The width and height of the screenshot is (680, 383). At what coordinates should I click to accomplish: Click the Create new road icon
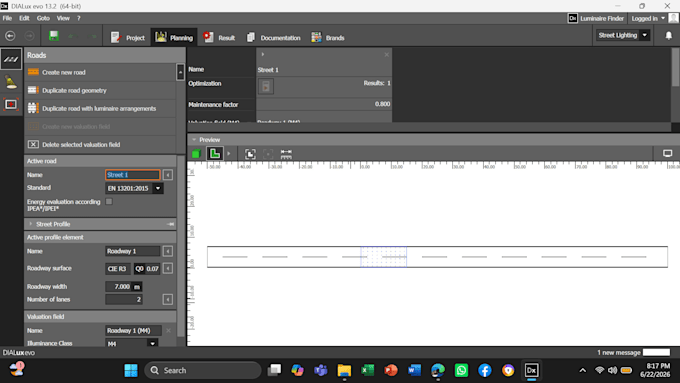[33, 72]
